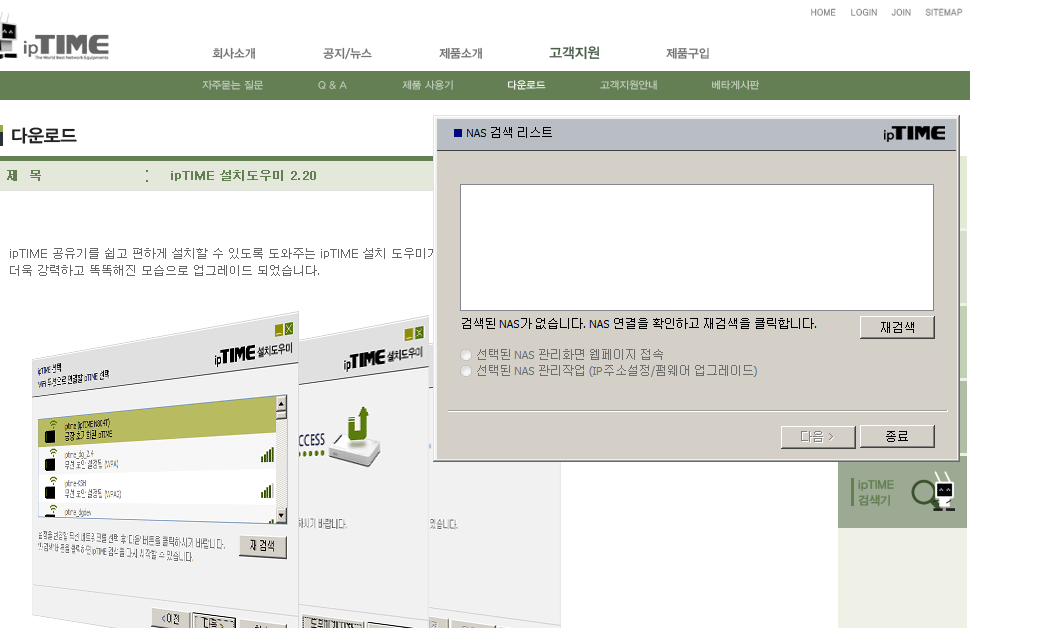The height and width of the screenshot is (628, 1059).
Task: Open the 회사소개 menu
Action: [x=234, y=53]
